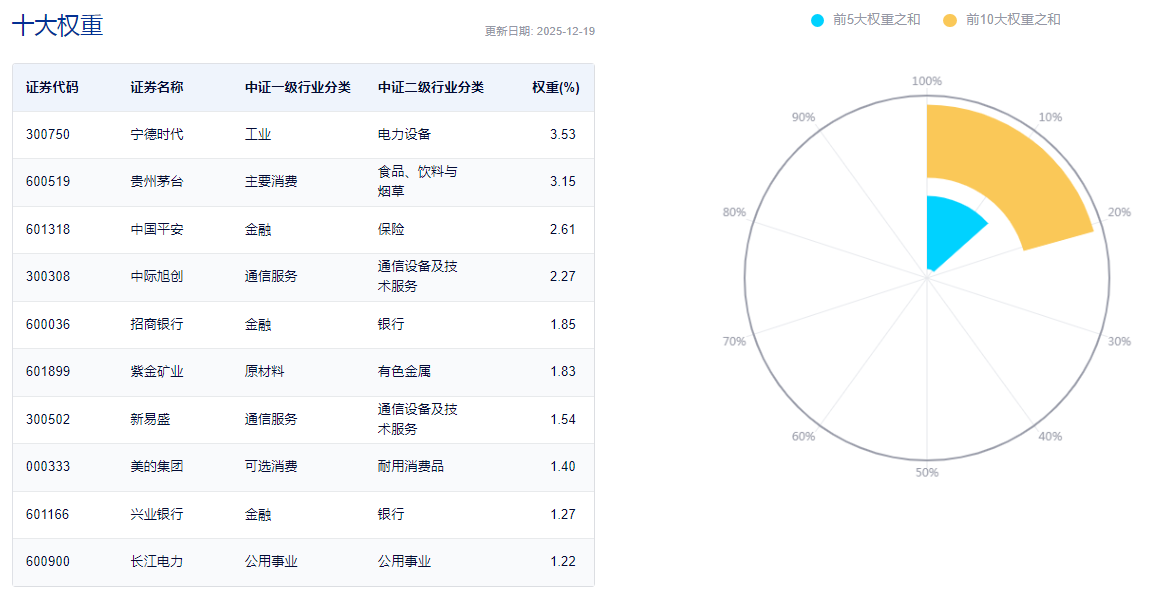1161x592 pixels.
Task: Click the 中际旭创 security name
Action: [157, 276]
